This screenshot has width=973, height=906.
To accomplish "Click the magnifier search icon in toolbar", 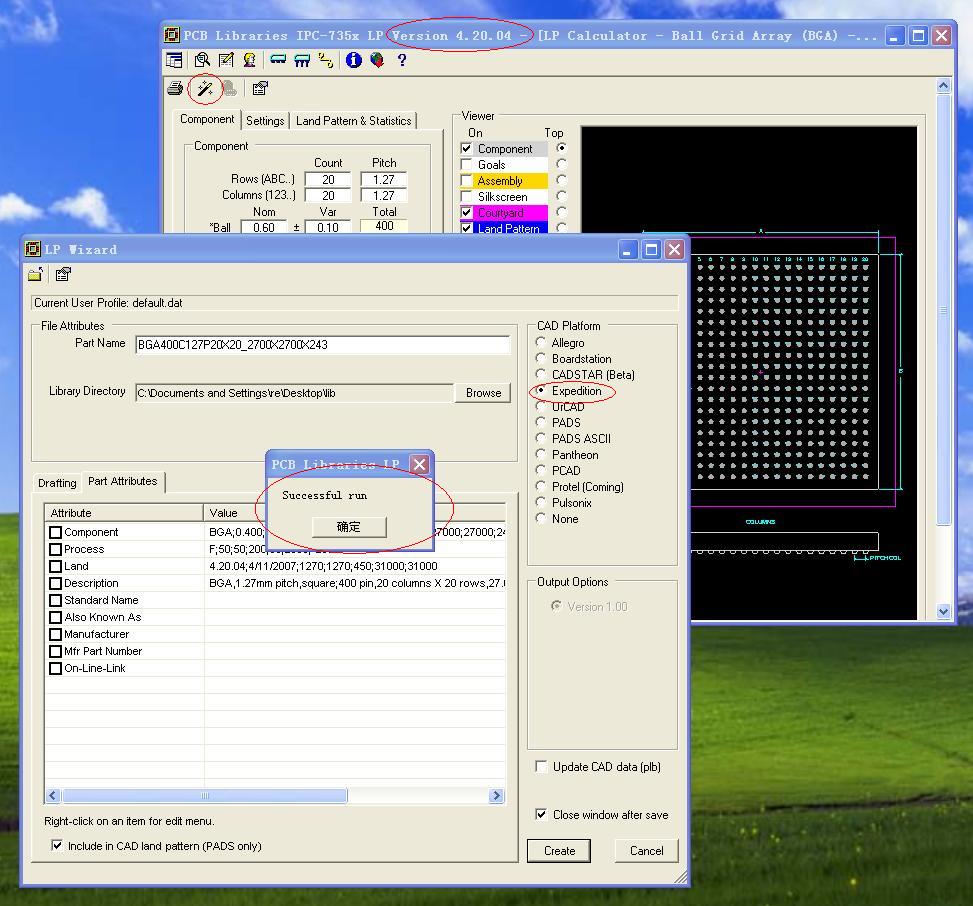I will (202, 60).
